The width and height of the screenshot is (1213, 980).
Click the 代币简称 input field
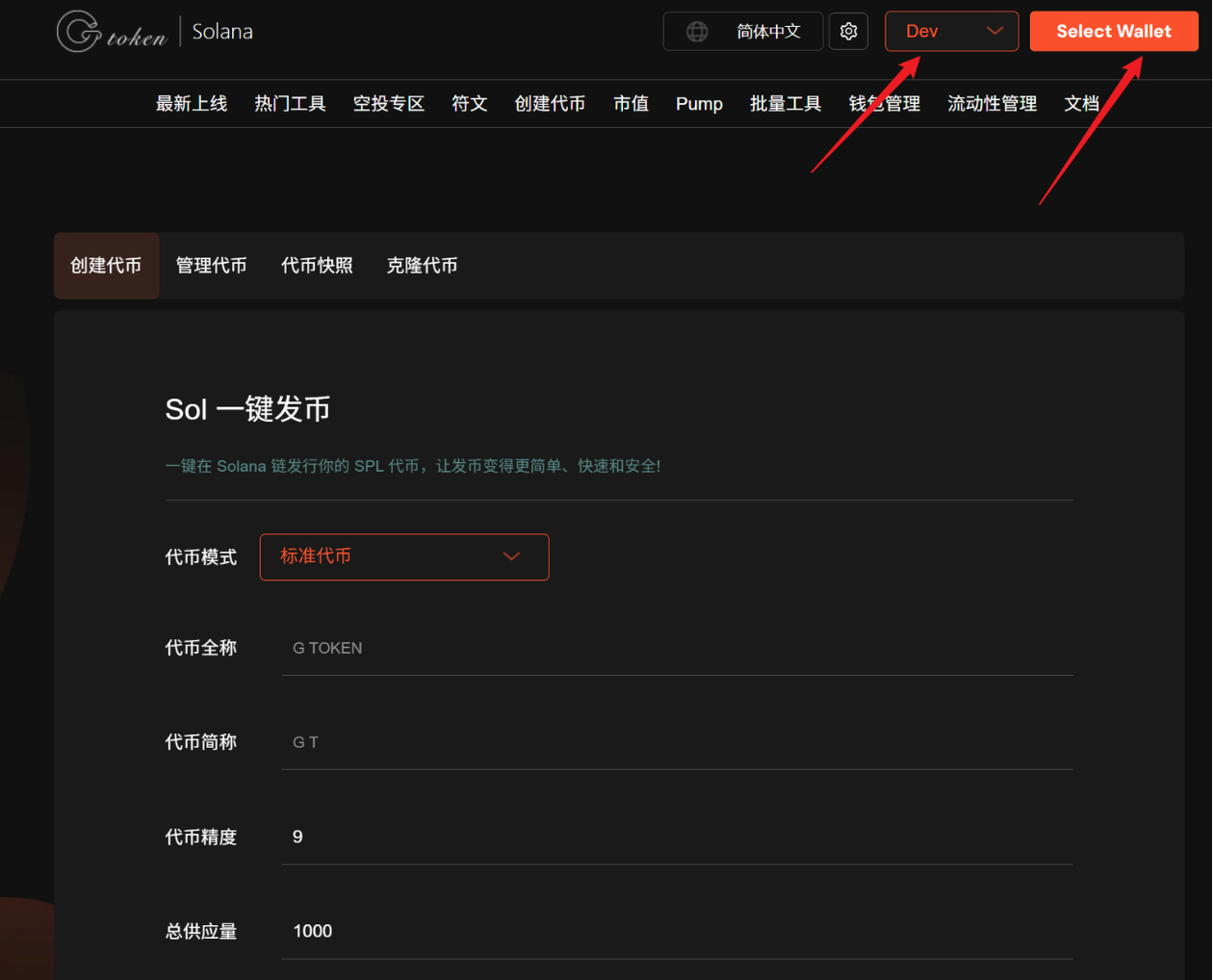pyautogui.click(x=677, y=743)
